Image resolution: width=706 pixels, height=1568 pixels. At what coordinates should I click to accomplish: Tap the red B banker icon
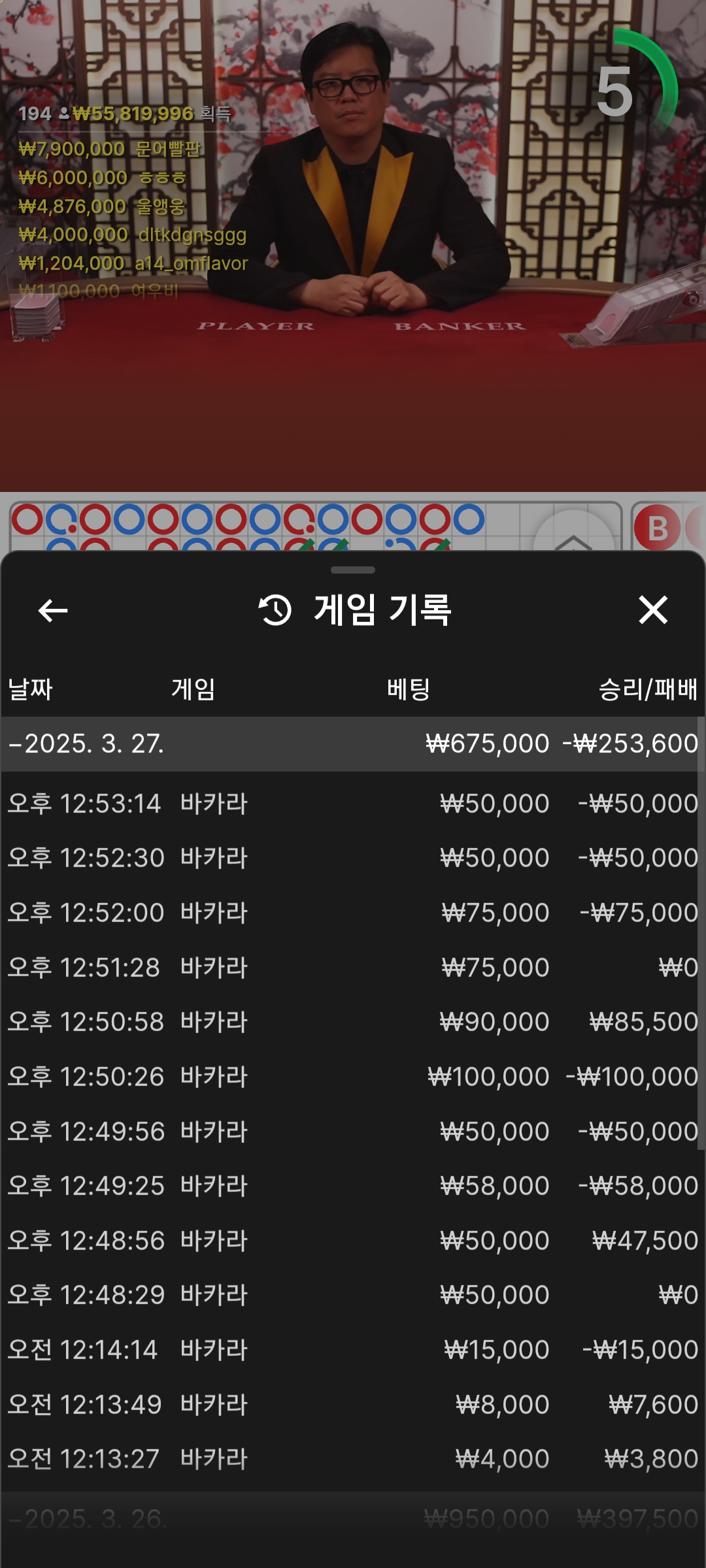coord(657,528)
